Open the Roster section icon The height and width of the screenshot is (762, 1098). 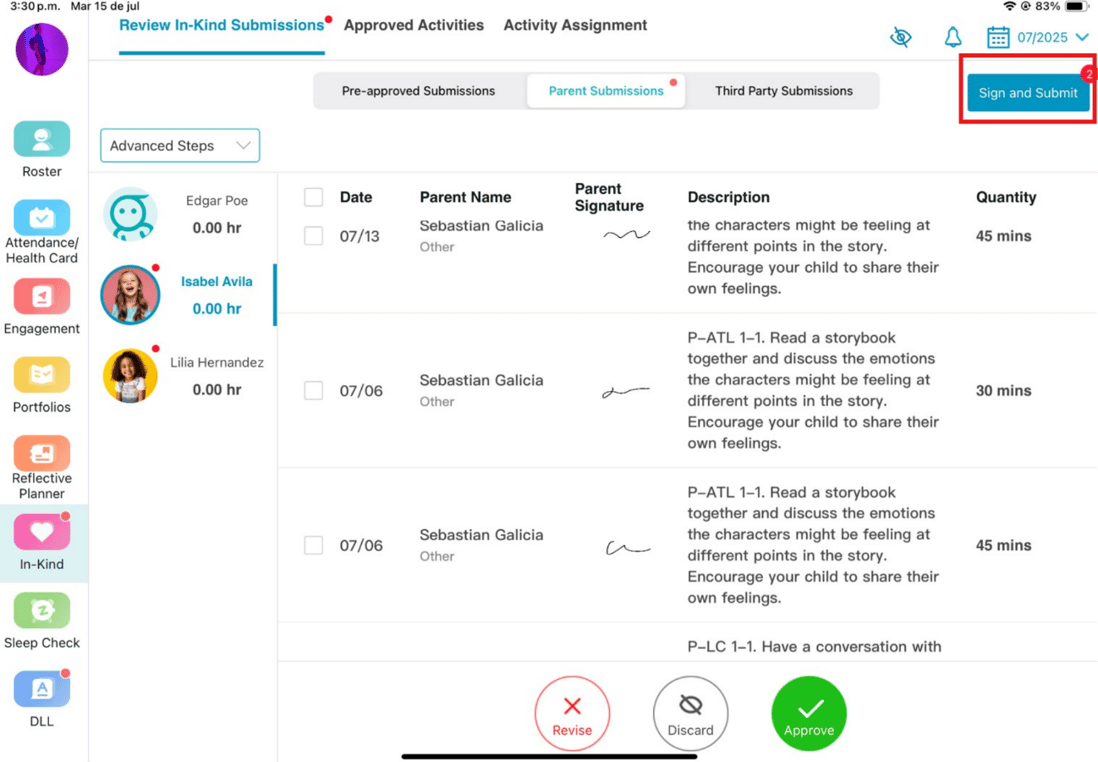coord(41,139)
